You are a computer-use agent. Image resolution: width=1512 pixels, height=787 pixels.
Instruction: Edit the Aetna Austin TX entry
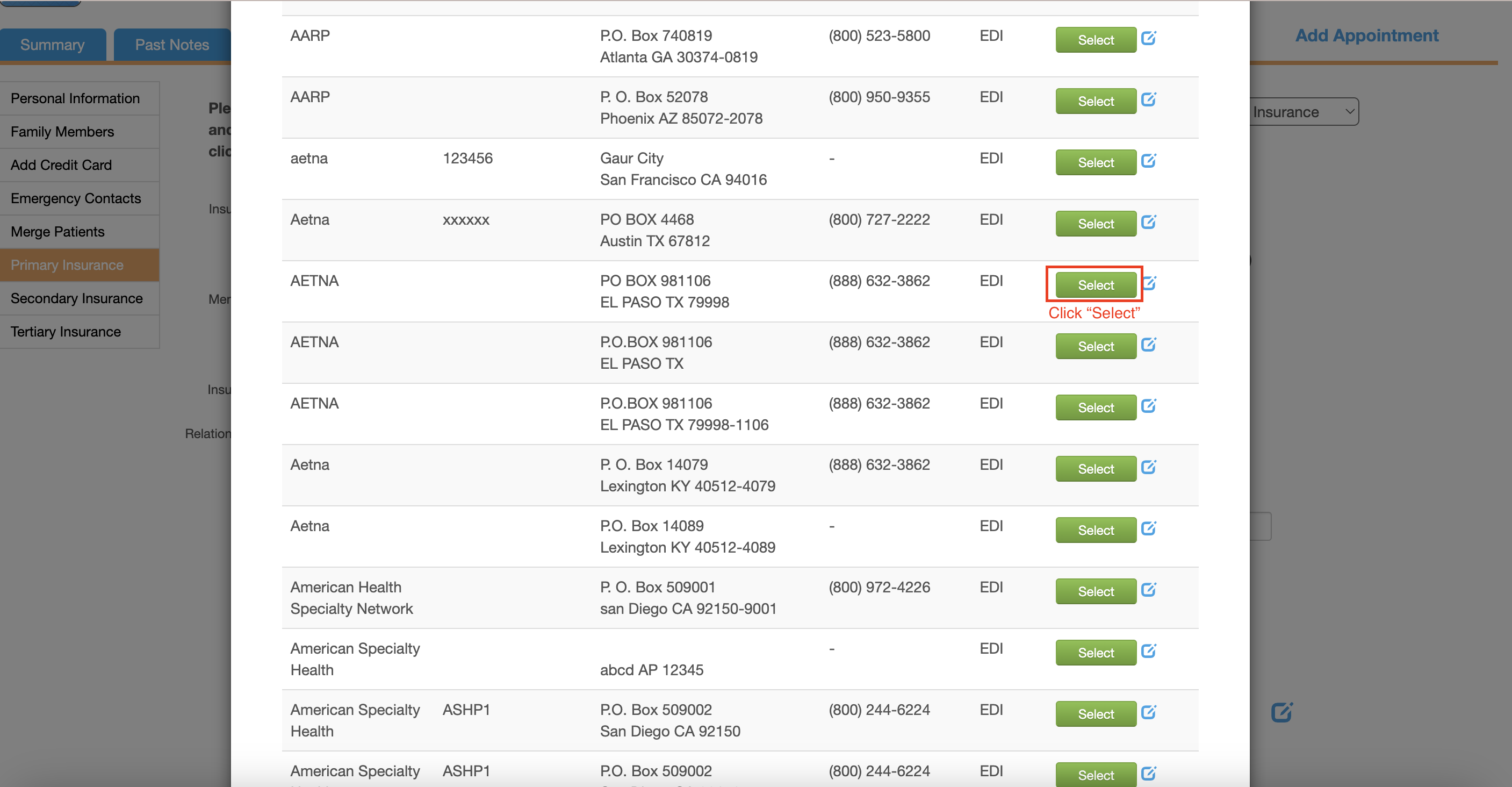click(x=1148, y=222)
